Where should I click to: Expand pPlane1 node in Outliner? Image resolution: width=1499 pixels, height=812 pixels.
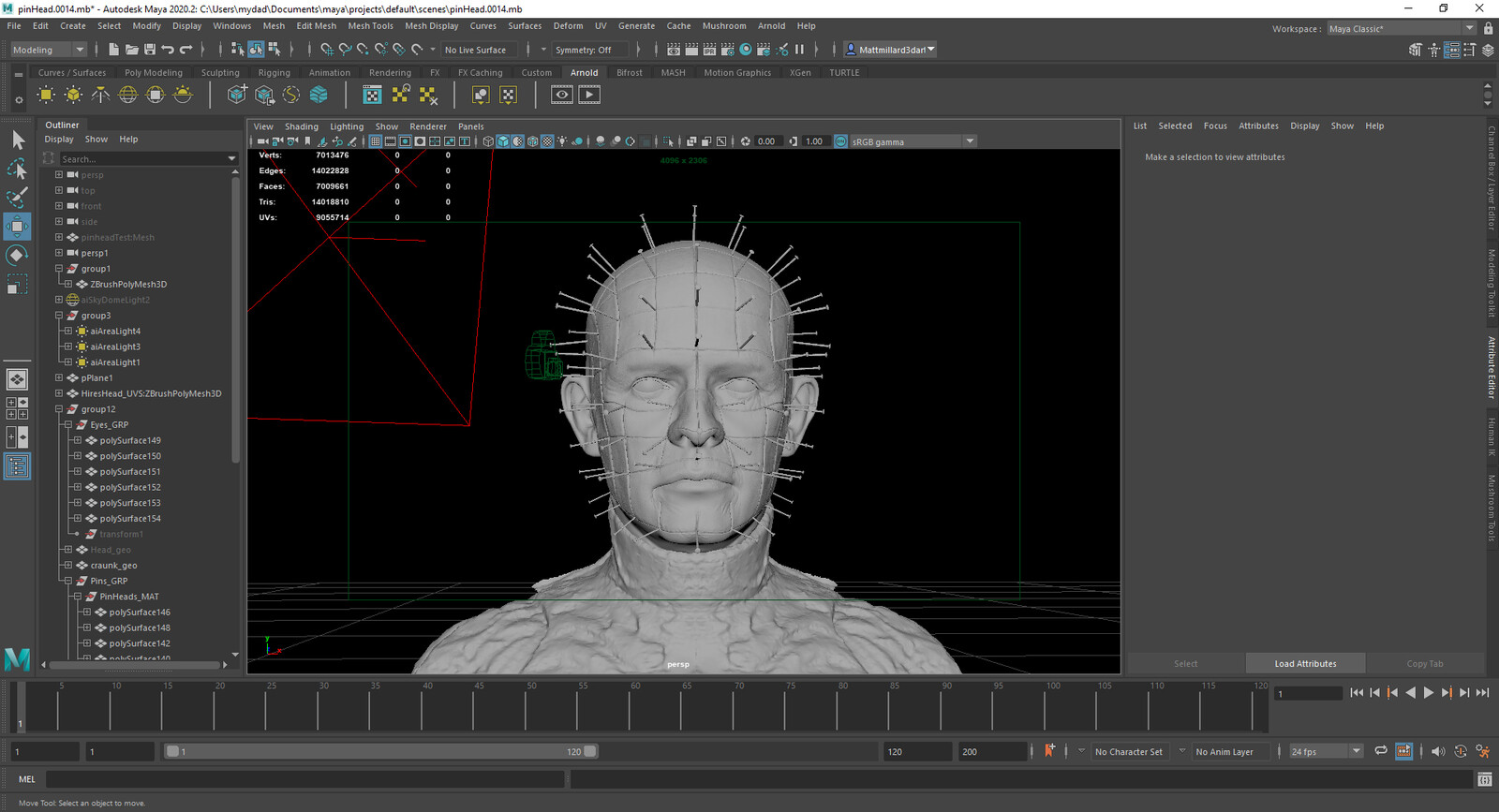click(x=59, y=378)
